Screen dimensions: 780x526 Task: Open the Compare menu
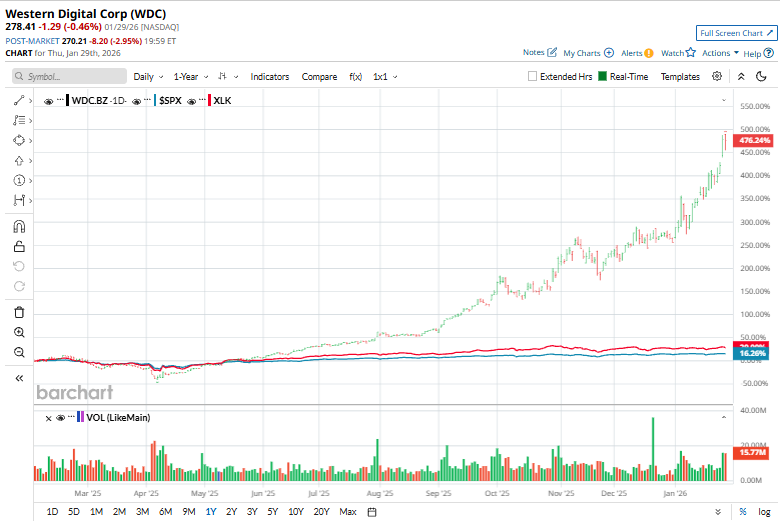[319, 77]
